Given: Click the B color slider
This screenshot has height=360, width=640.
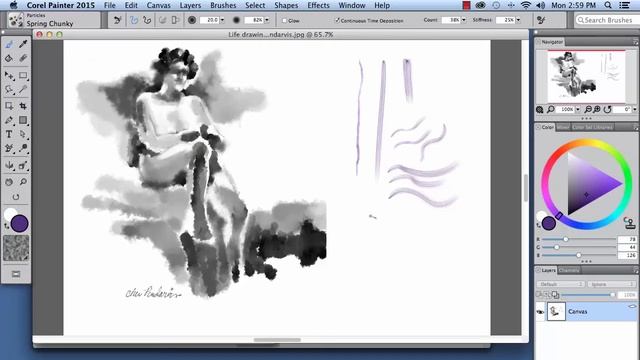Looking at the screenshot, I should pyautogui.click(x=579, y=255).
